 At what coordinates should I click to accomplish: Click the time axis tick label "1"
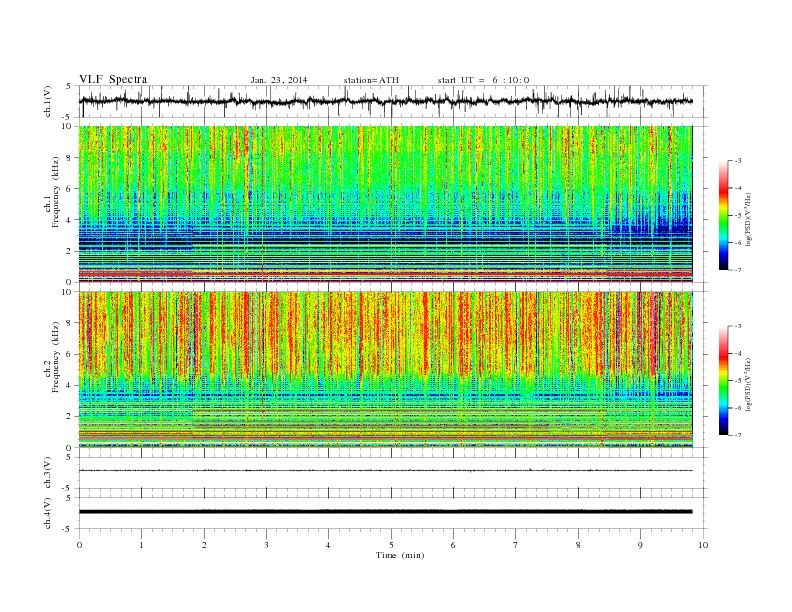click(x=141, y=545)
